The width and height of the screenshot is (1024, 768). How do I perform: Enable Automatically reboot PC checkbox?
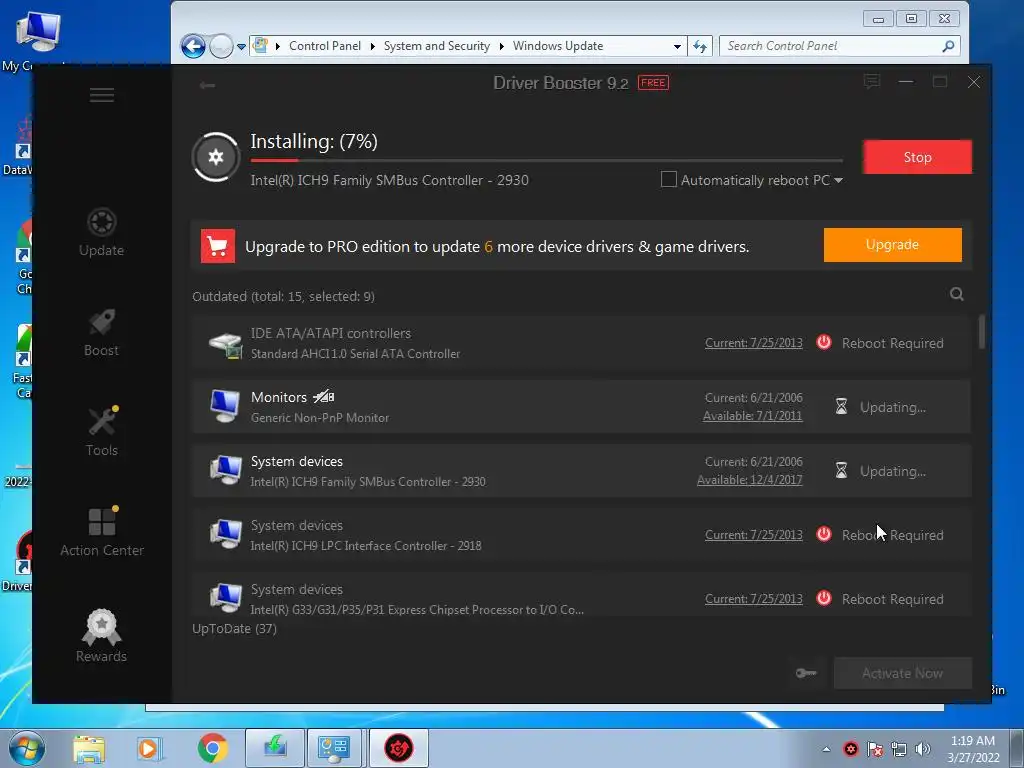point(669,180)
